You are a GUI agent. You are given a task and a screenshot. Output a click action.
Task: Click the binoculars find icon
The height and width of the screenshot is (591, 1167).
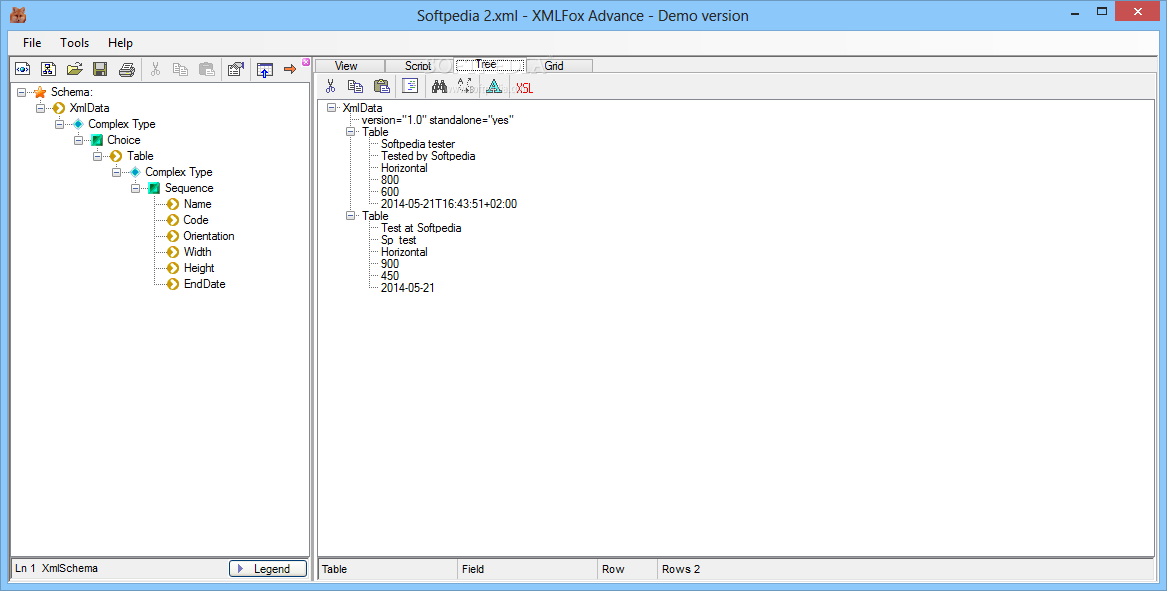(439, 87)
